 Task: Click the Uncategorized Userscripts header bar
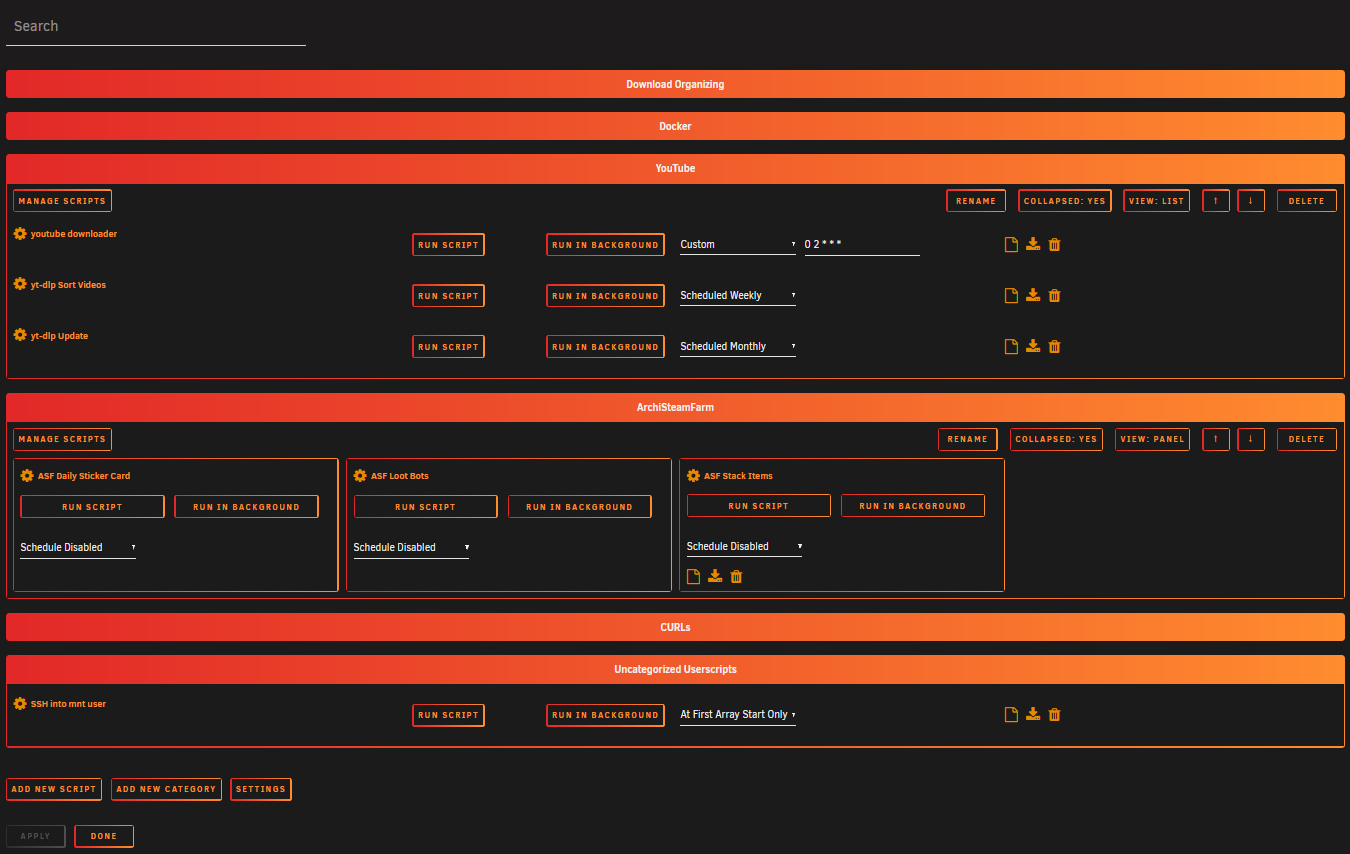[x=675, y=669]
